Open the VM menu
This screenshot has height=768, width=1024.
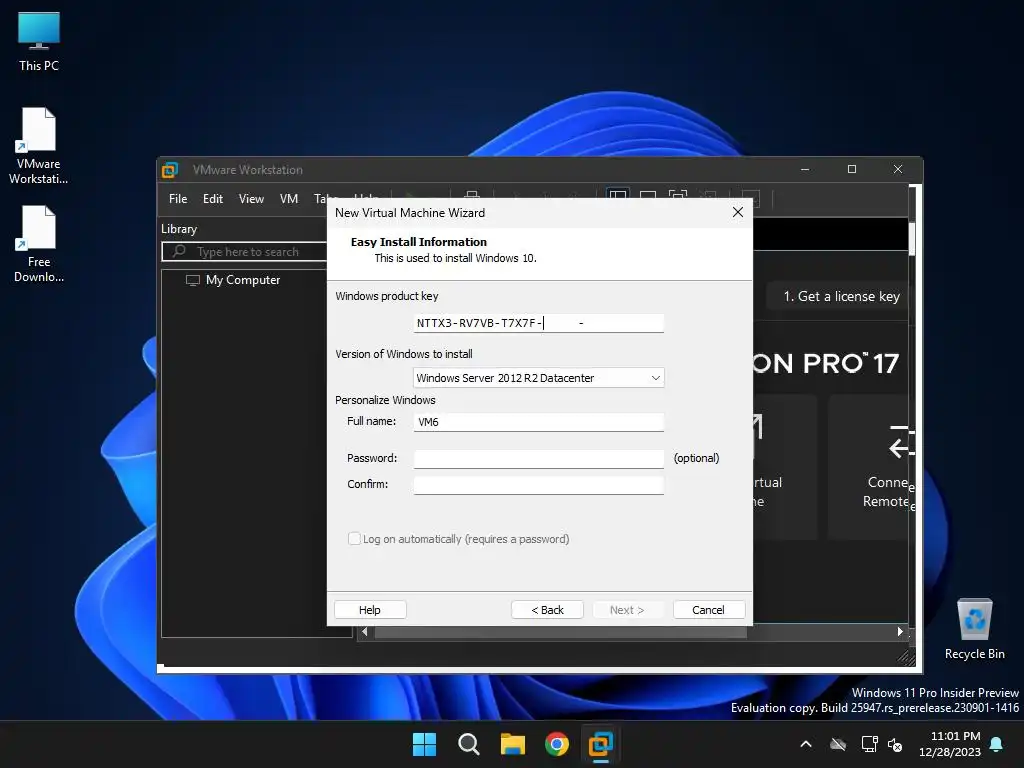289,199
